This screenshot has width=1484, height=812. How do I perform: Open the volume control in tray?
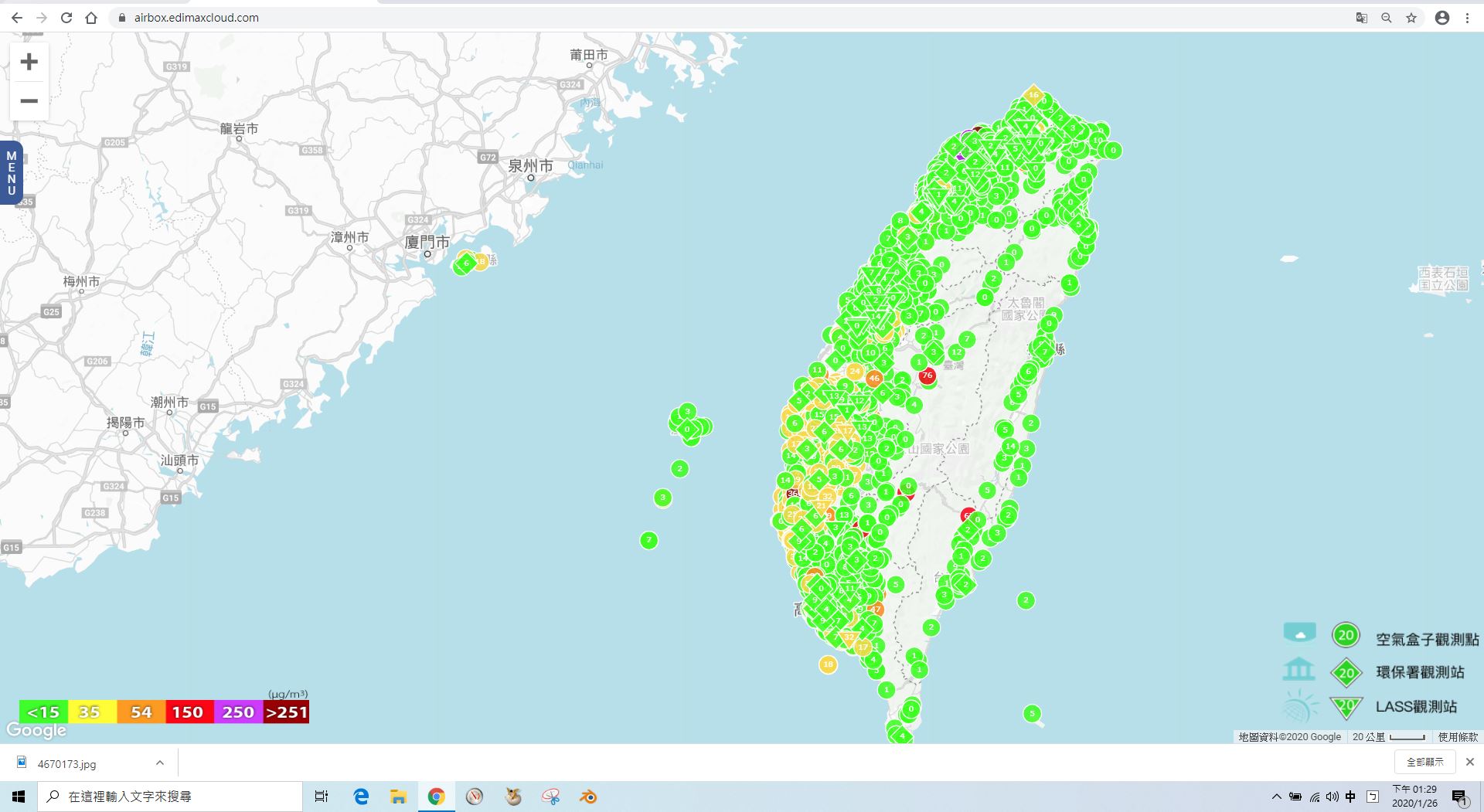point(1333,797)
